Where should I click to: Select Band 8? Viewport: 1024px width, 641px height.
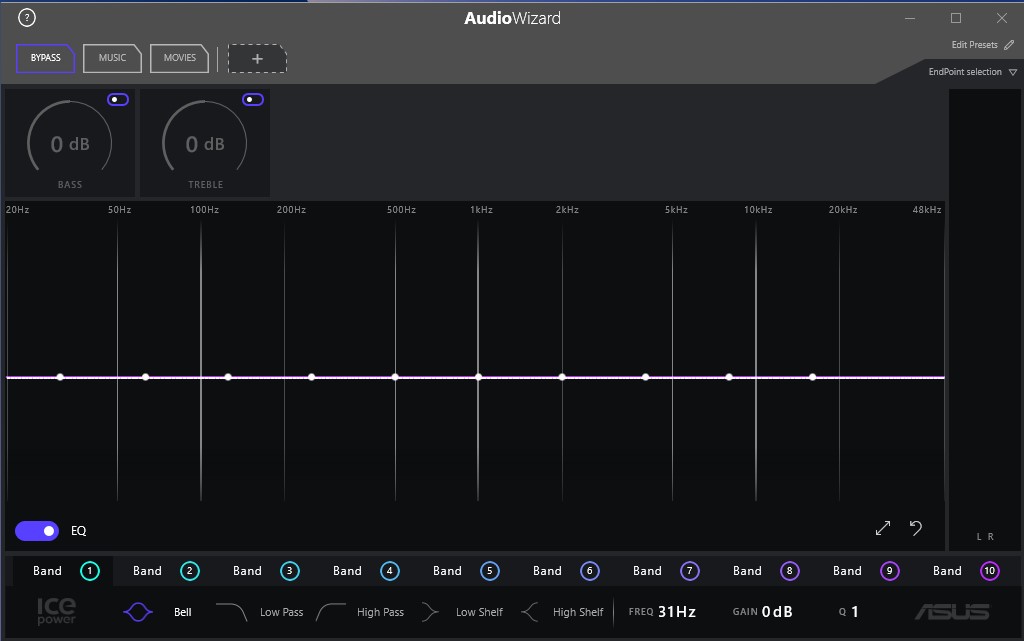click(765, 571)
